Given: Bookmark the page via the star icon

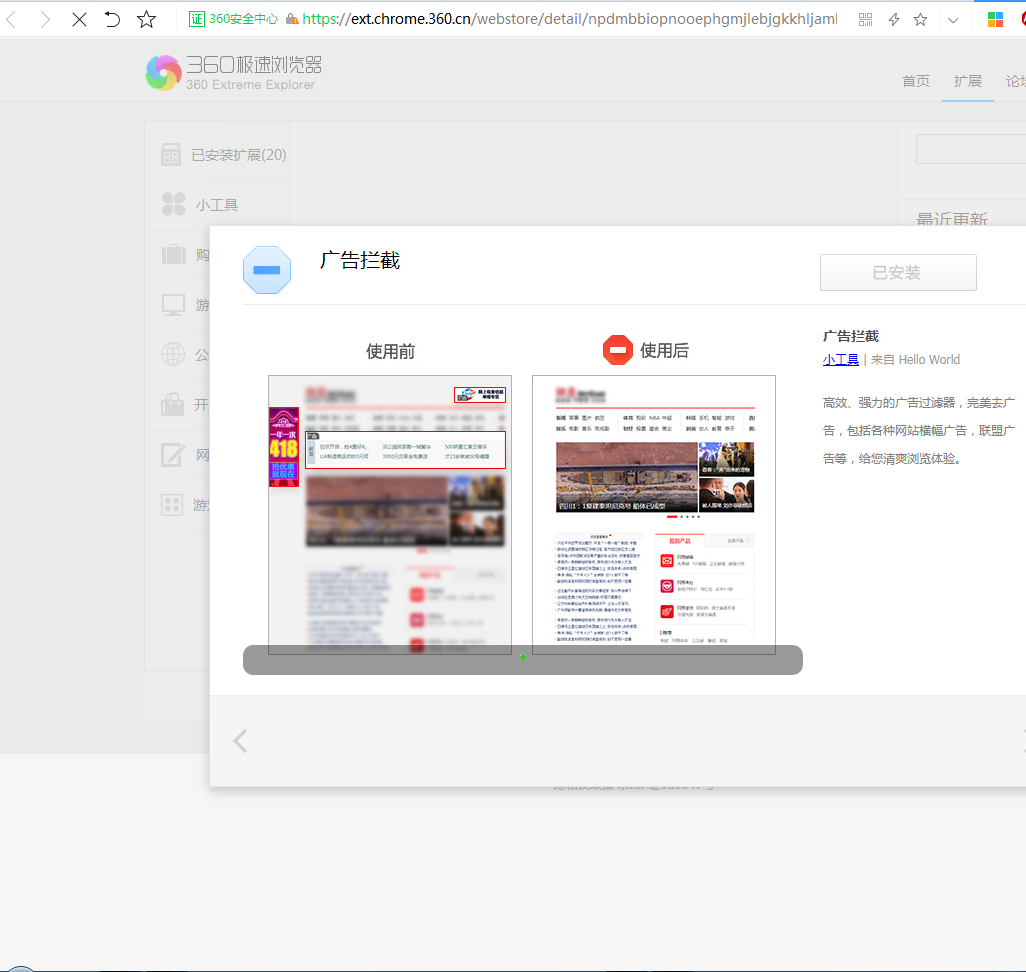Looking at the screenshot, I should 920,19.
